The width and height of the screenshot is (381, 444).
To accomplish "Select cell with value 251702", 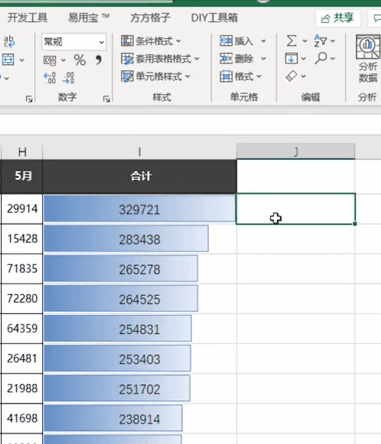I will coord(140,389).
